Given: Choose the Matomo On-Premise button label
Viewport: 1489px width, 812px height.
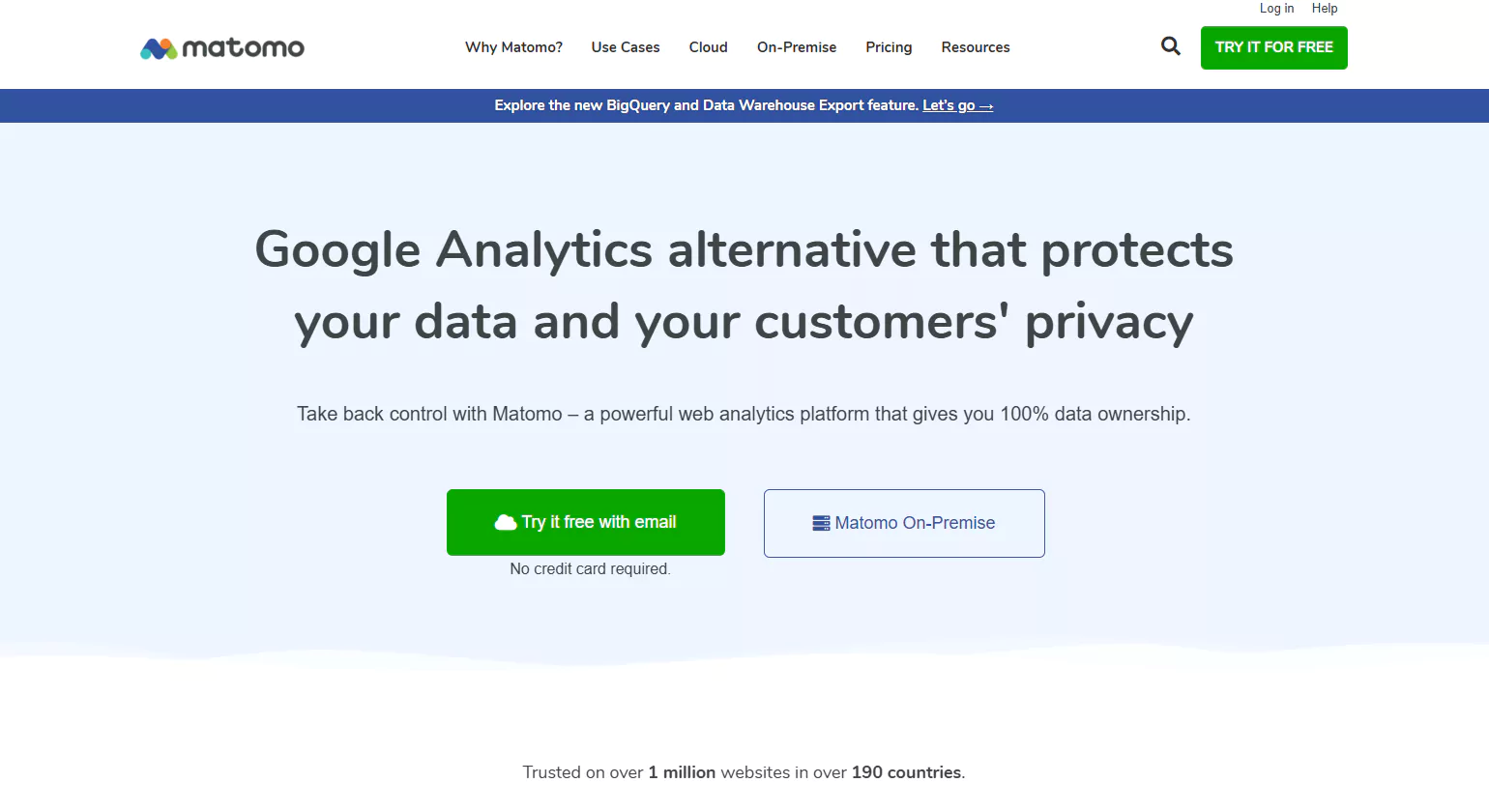Looking at the screenshot, I should click(915, 523).
